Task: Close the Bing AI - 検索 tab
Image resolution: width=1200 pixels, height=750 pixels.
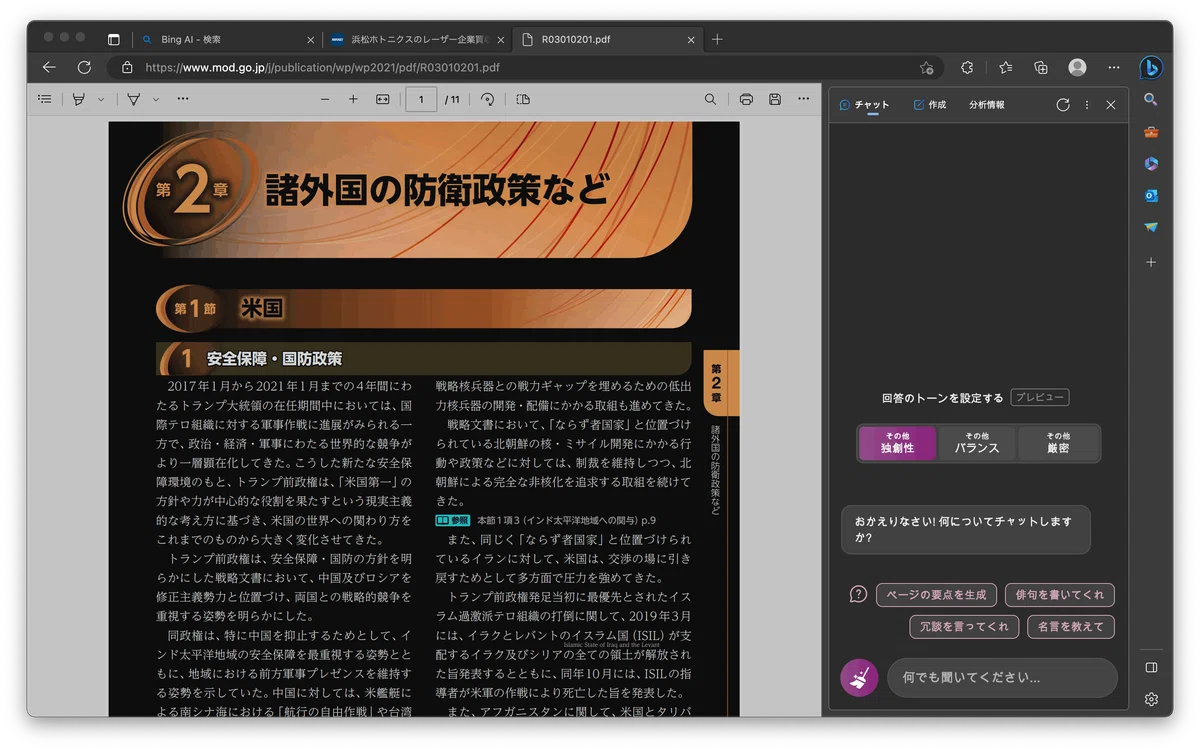Action: [x=310, y=40]
